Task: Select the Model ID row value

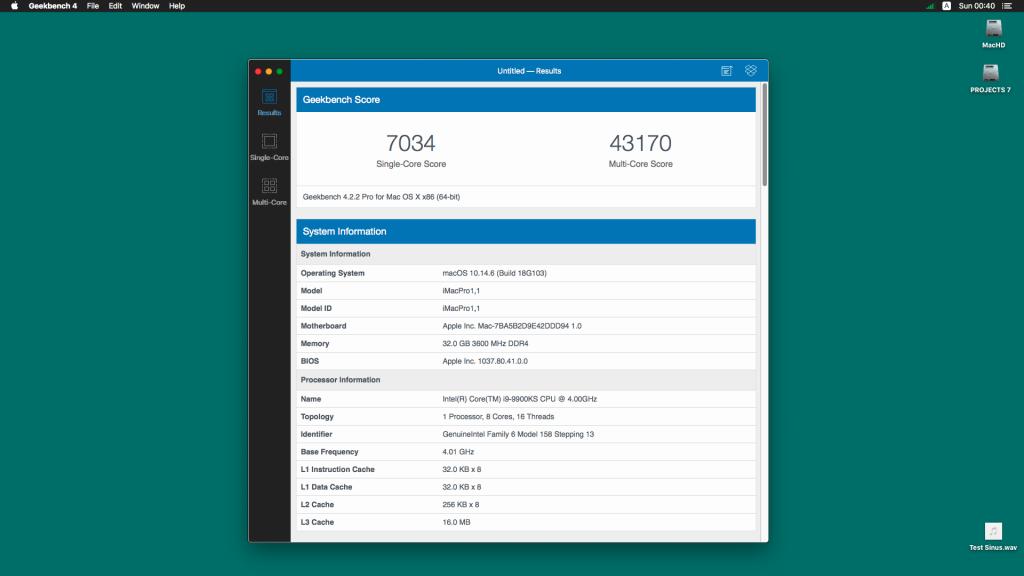Action: tap(461, 308)
